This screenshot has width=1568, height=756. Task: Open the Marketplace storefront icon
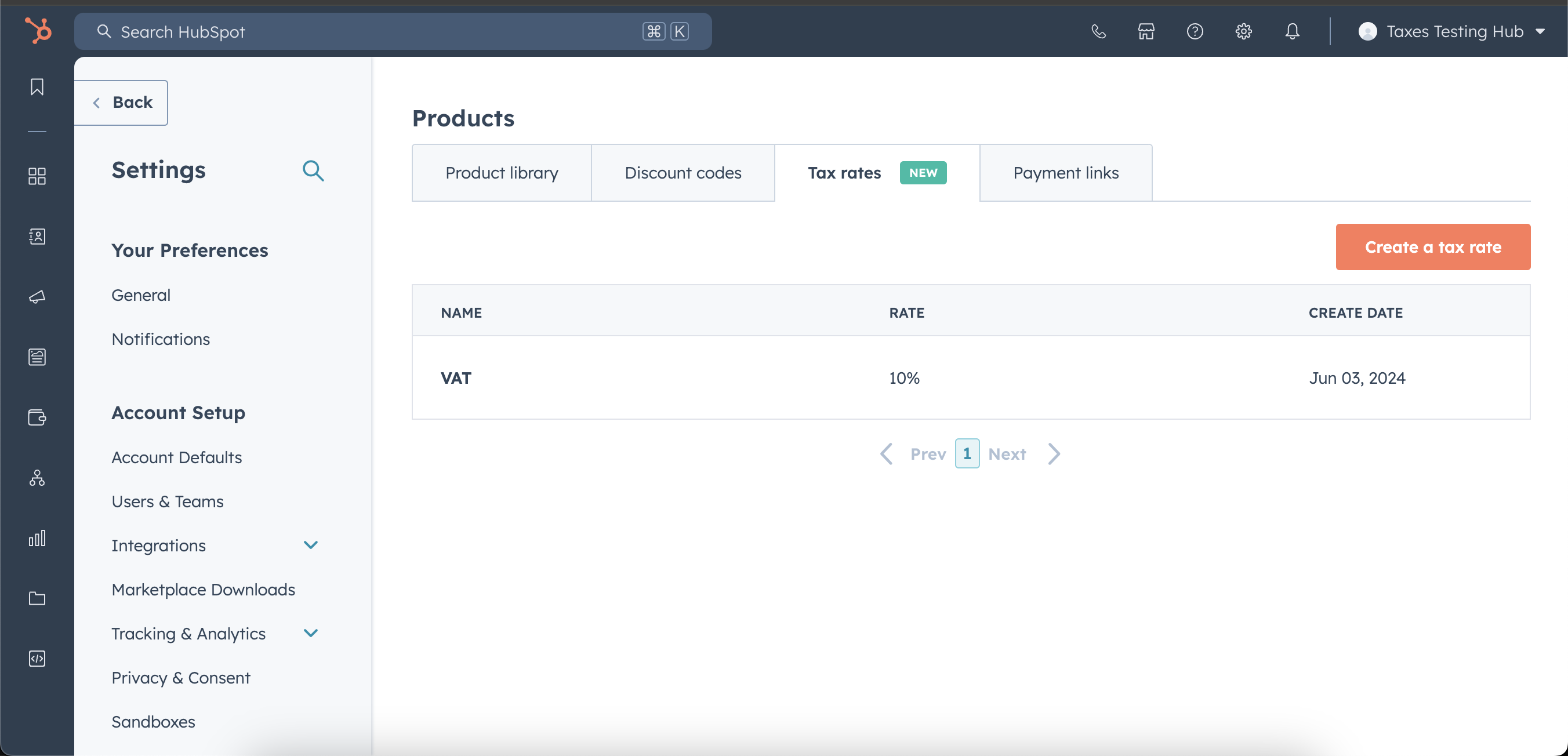point(1146,31)
